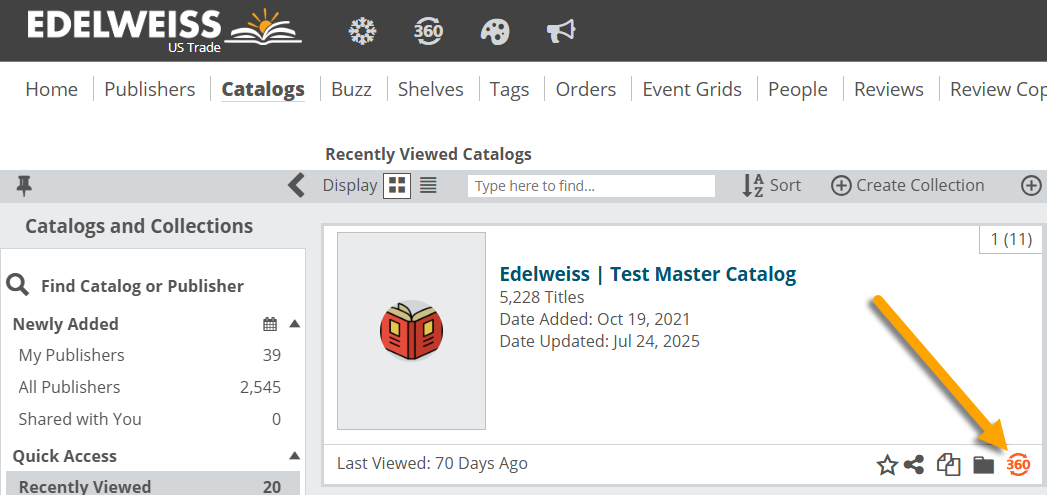Click the Type here to find field
Viewport: 1047px width, 495px height.
[x=591, y=186]
